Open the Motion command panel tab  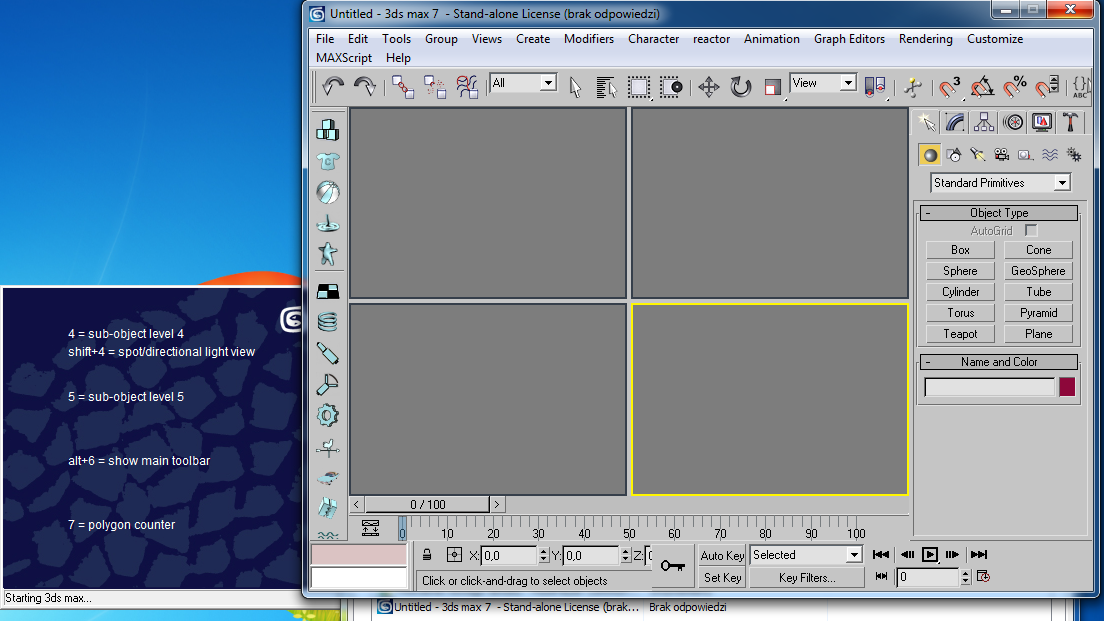pos(1013,123)
